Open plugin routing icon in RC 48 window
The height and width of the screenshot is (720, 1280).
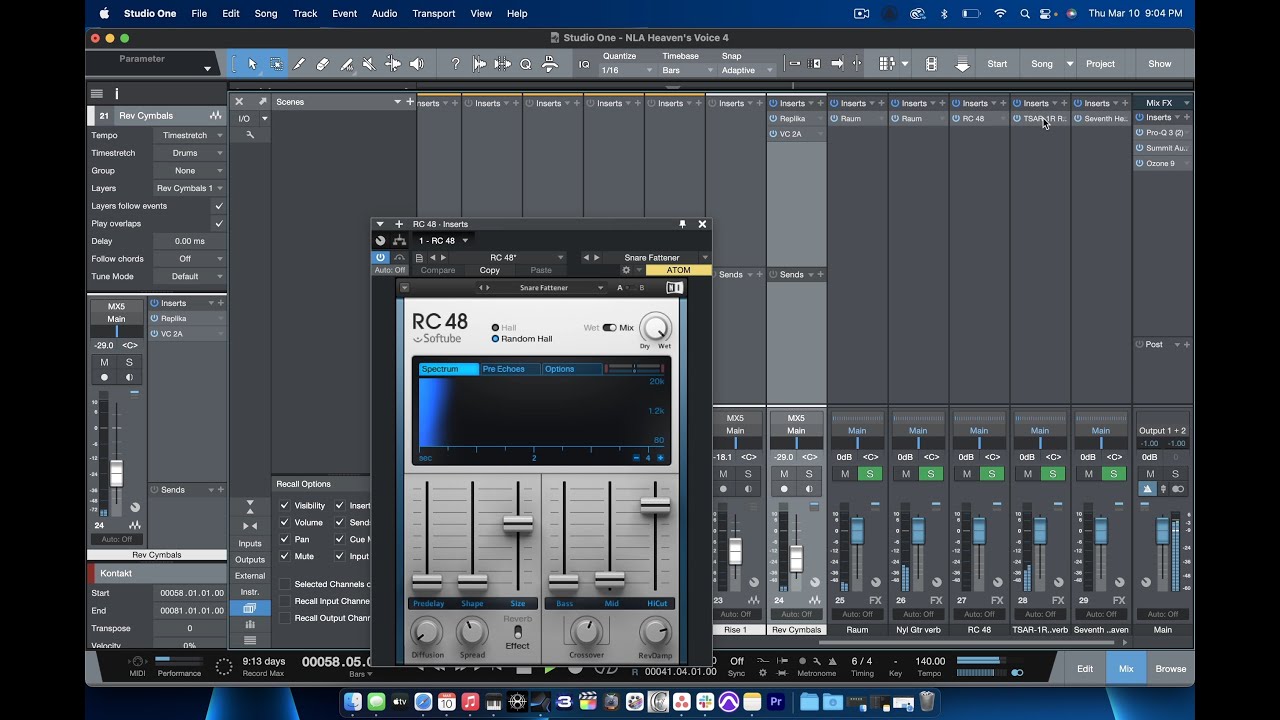coord(399,240)
